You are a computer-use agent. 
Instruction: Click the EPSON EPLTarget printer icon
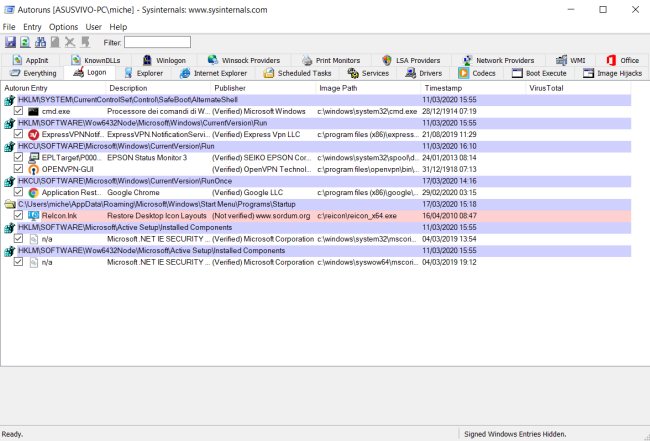pyautogui.click(x=33, y=158)
